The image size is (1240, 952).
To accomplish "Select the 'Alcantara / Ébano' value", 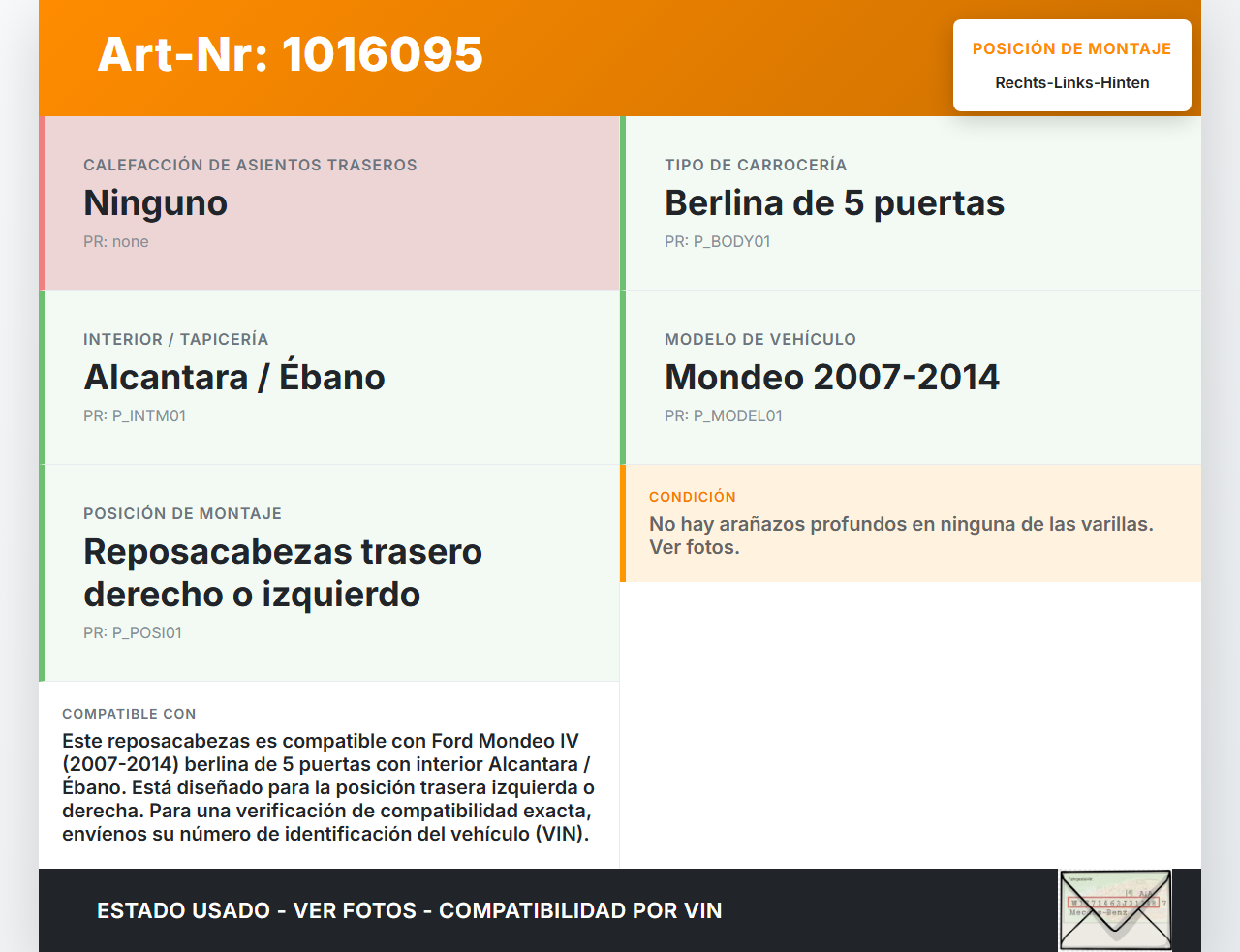I will pos(234,377).
